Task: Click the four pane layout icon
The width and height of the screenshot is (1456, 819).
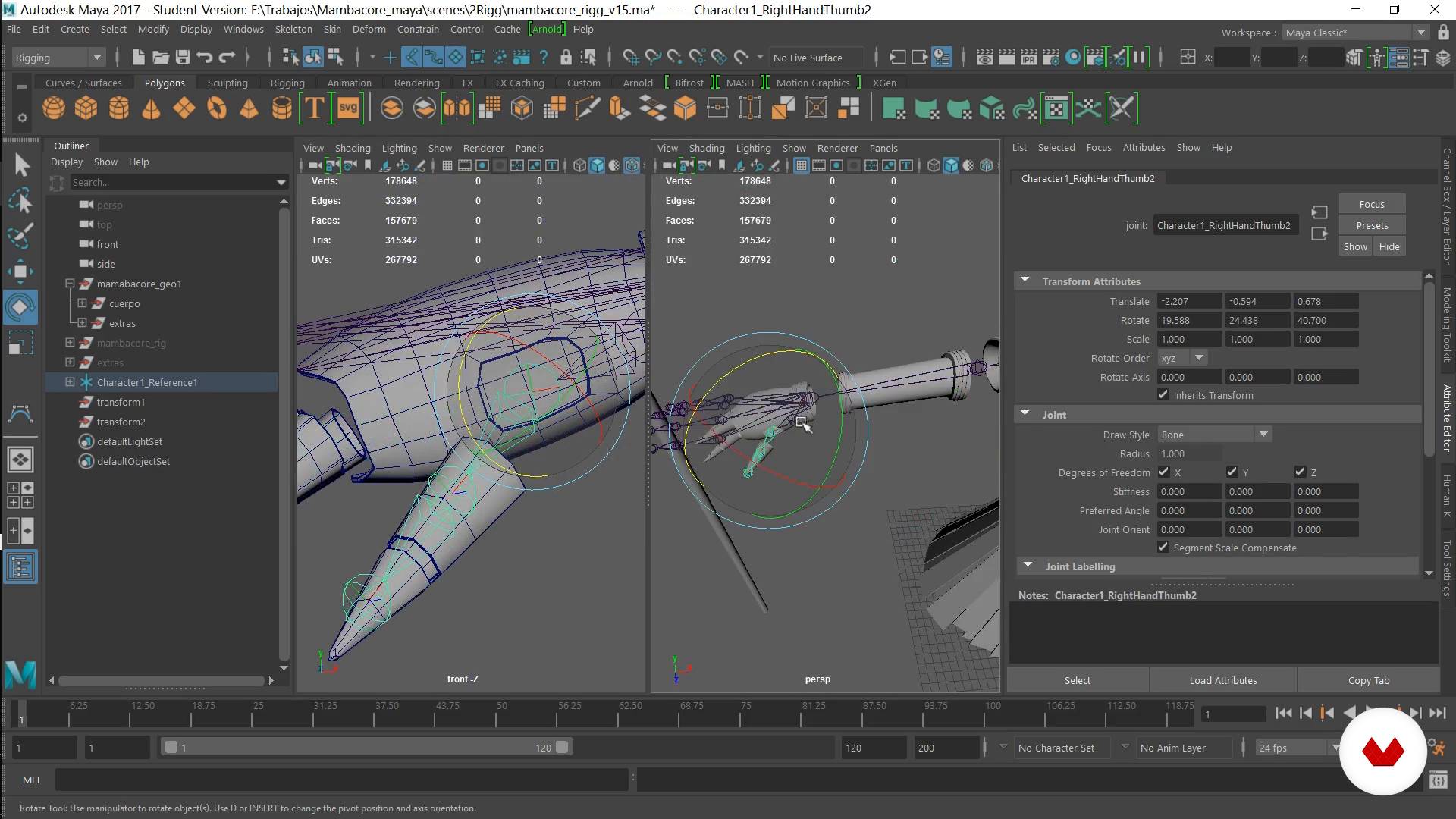Action: pyautogui.click(x=20, y=494)
